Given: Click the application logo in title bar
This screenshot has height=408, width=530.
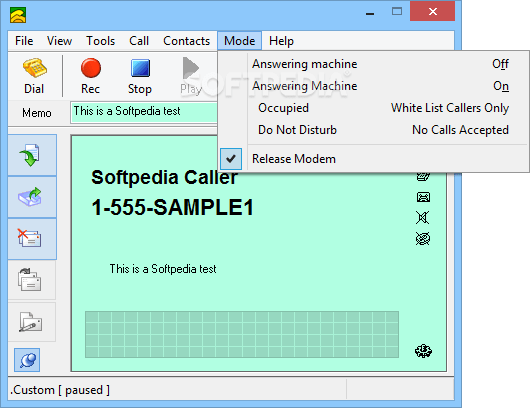Looking at the screenshot, I should [18, 15].
